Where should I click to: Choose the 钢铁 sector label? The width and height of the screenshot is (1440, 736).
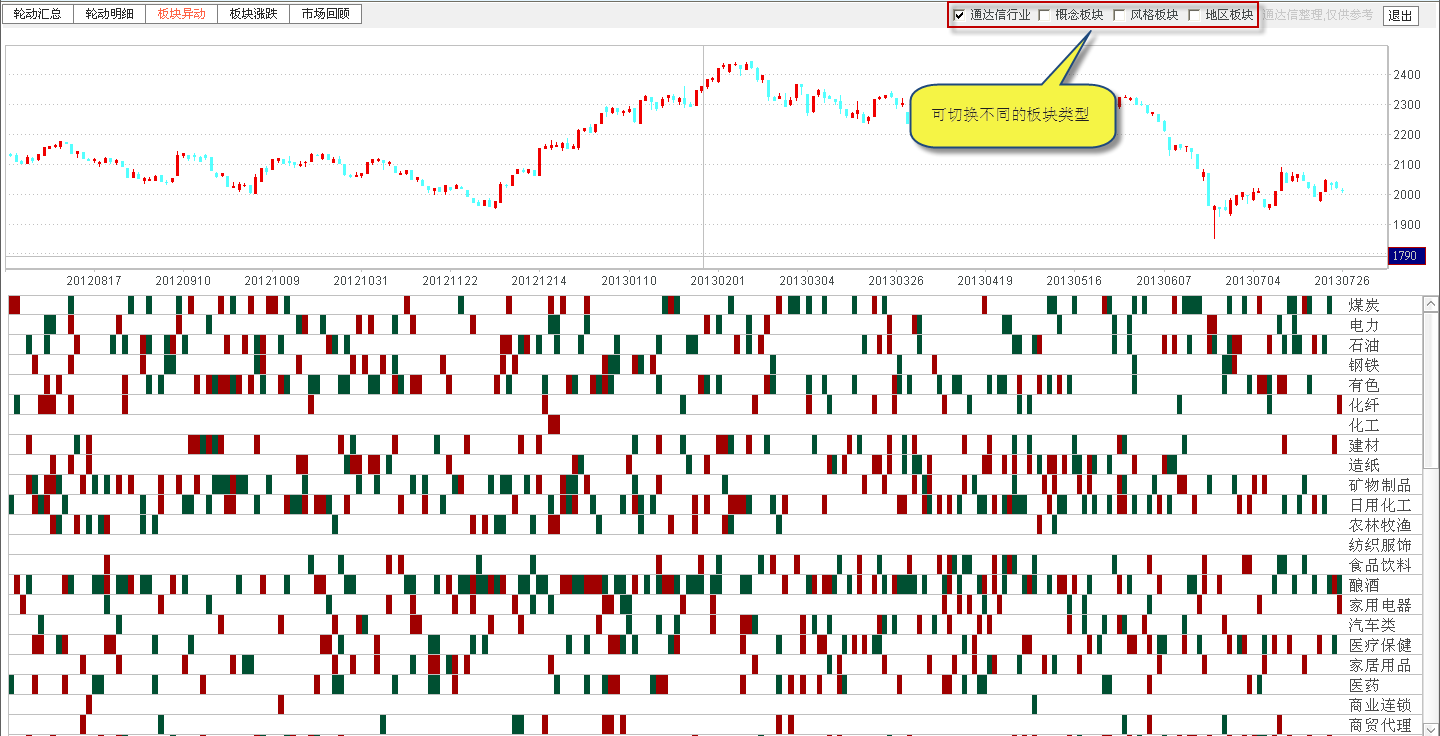point(1364,365)
